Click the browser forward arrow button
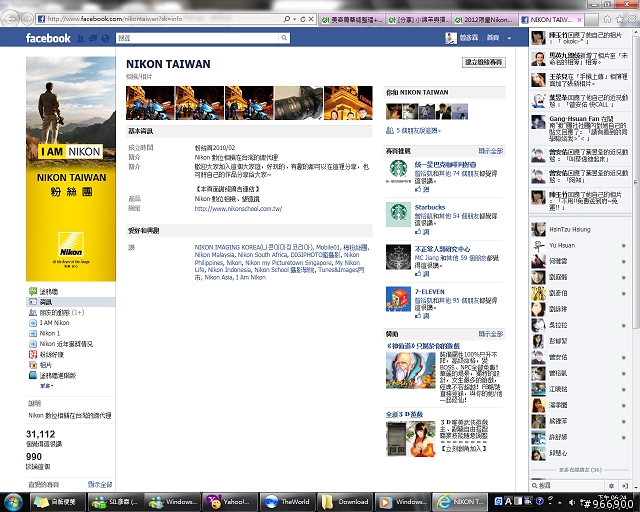The height and width of the screenshot is (512, 640). [28, 19]
